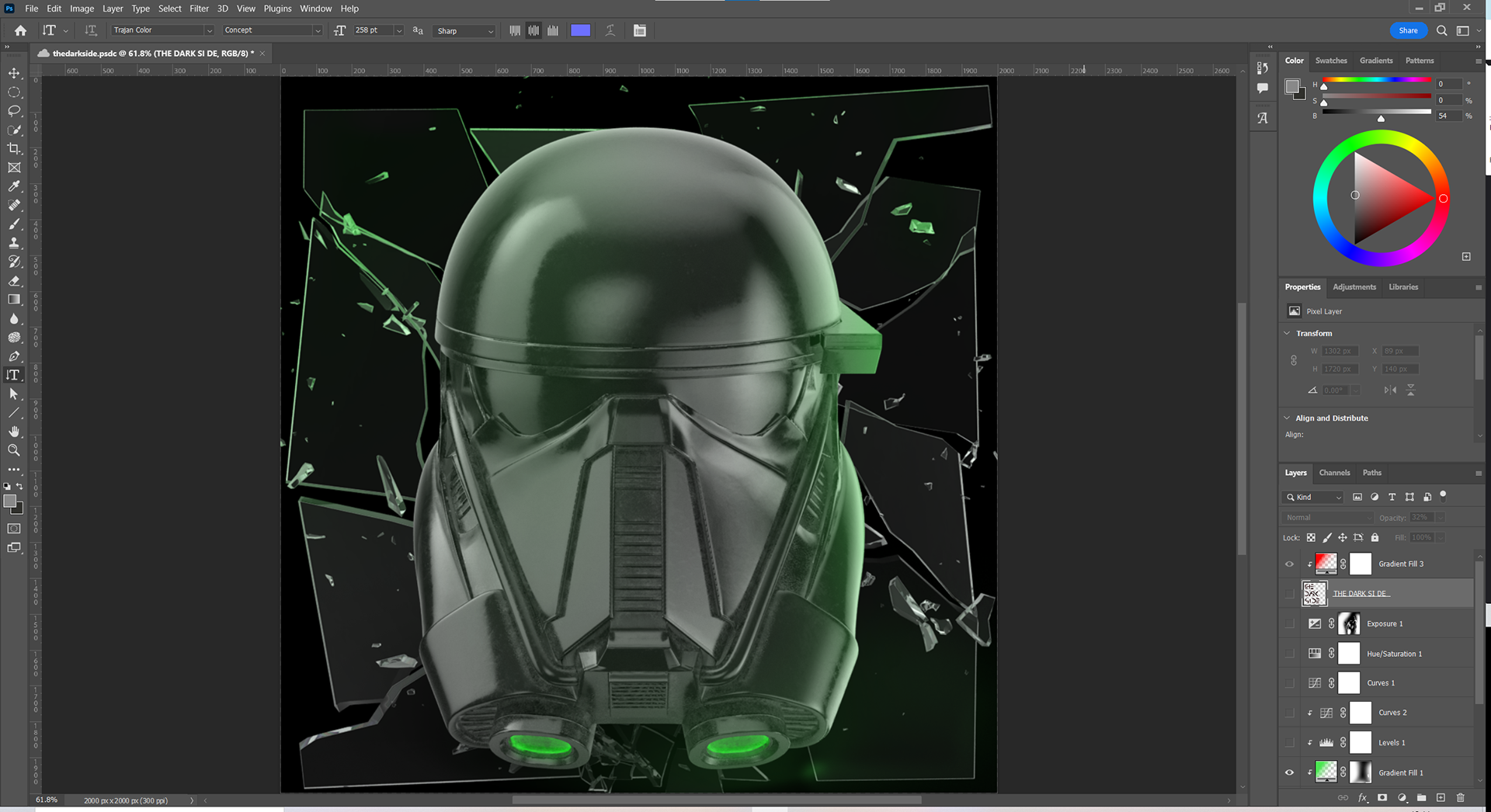This screenshot has height=812, width=1491.
Task: Open the Filter menu
Action: pyautogui.click(x=199, y=9)
